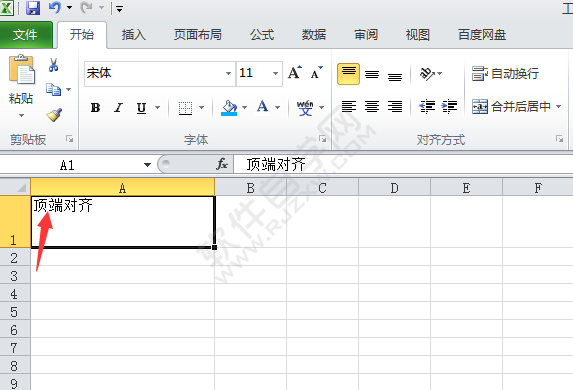Click the 合并后居中 button
Image resolution: width=573 pixels, height=390 pixels.
tap(511, 107)
